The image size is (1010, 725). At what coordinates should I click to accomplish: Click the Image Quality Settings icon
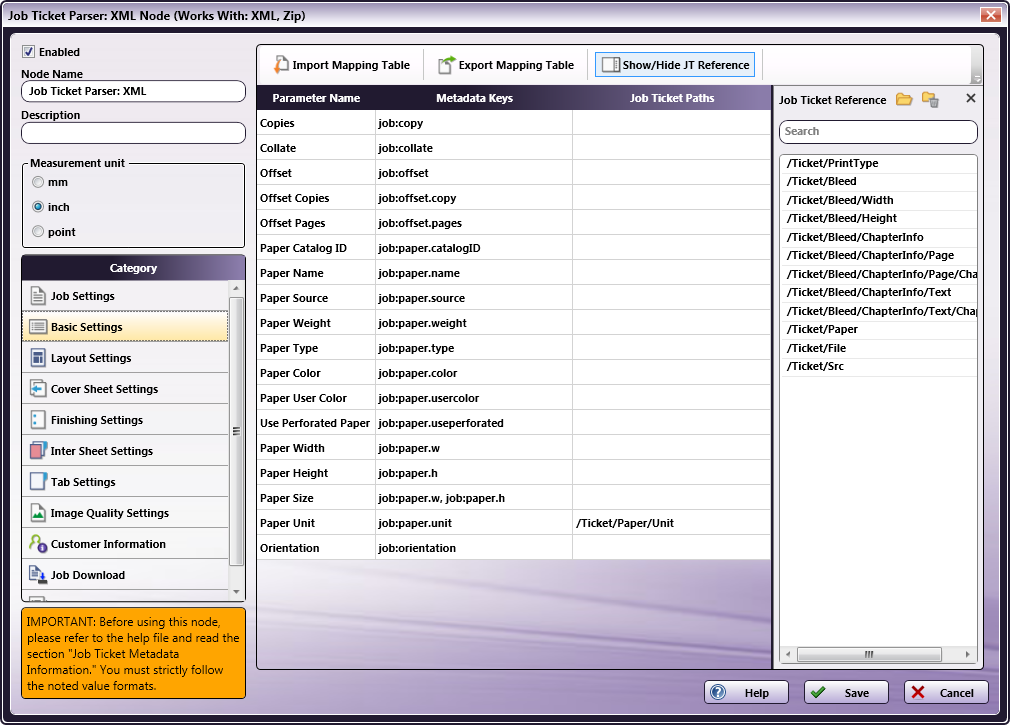pos(38,513)
